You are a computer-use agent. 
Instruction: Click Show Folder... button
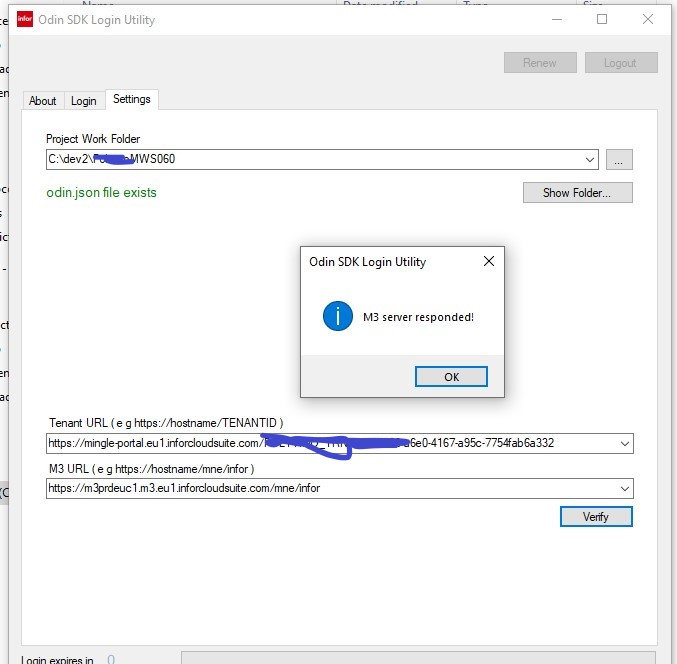577,193
